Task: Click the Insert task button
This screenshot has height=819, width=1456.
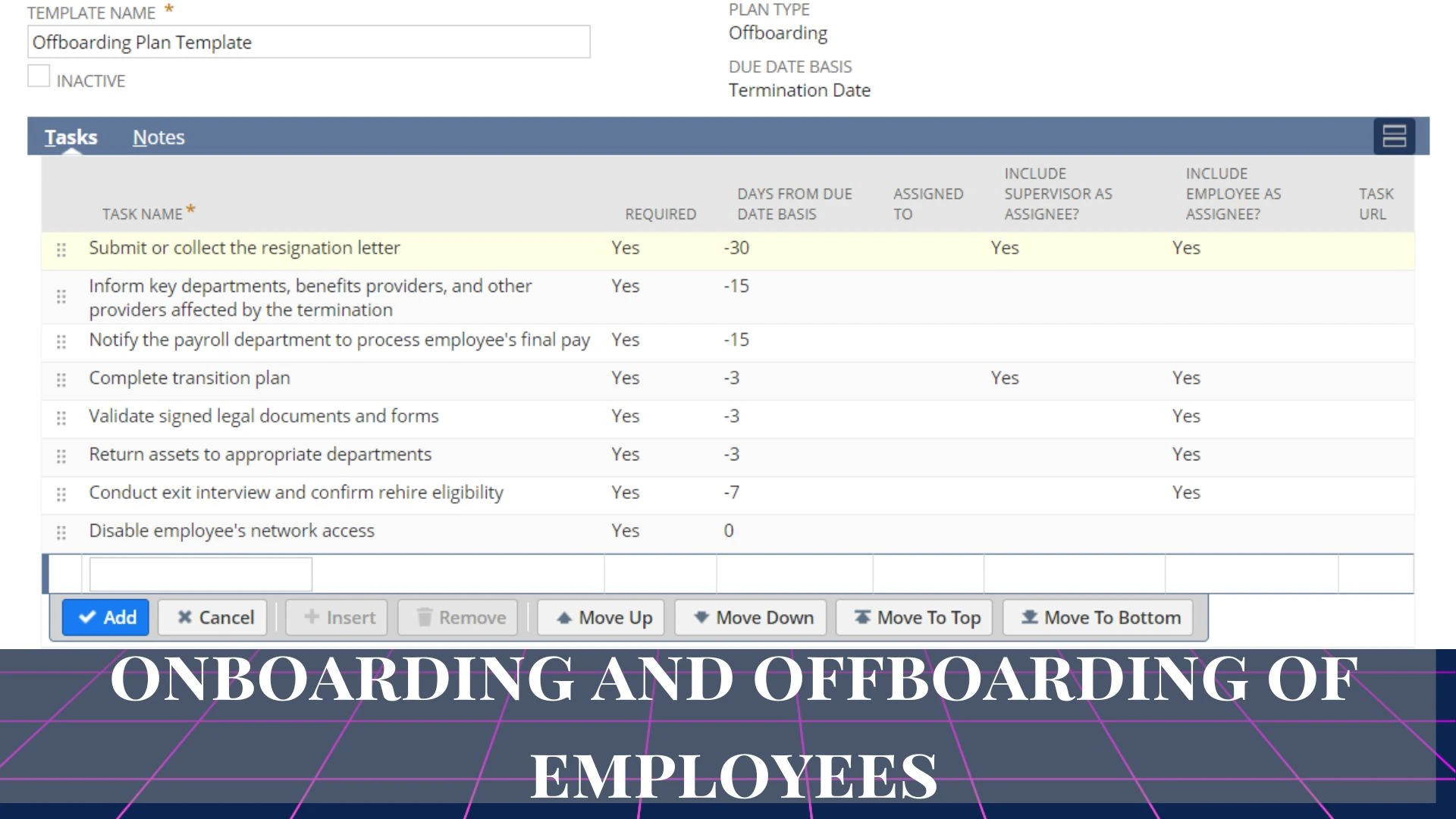Action: tap(338, 617)
